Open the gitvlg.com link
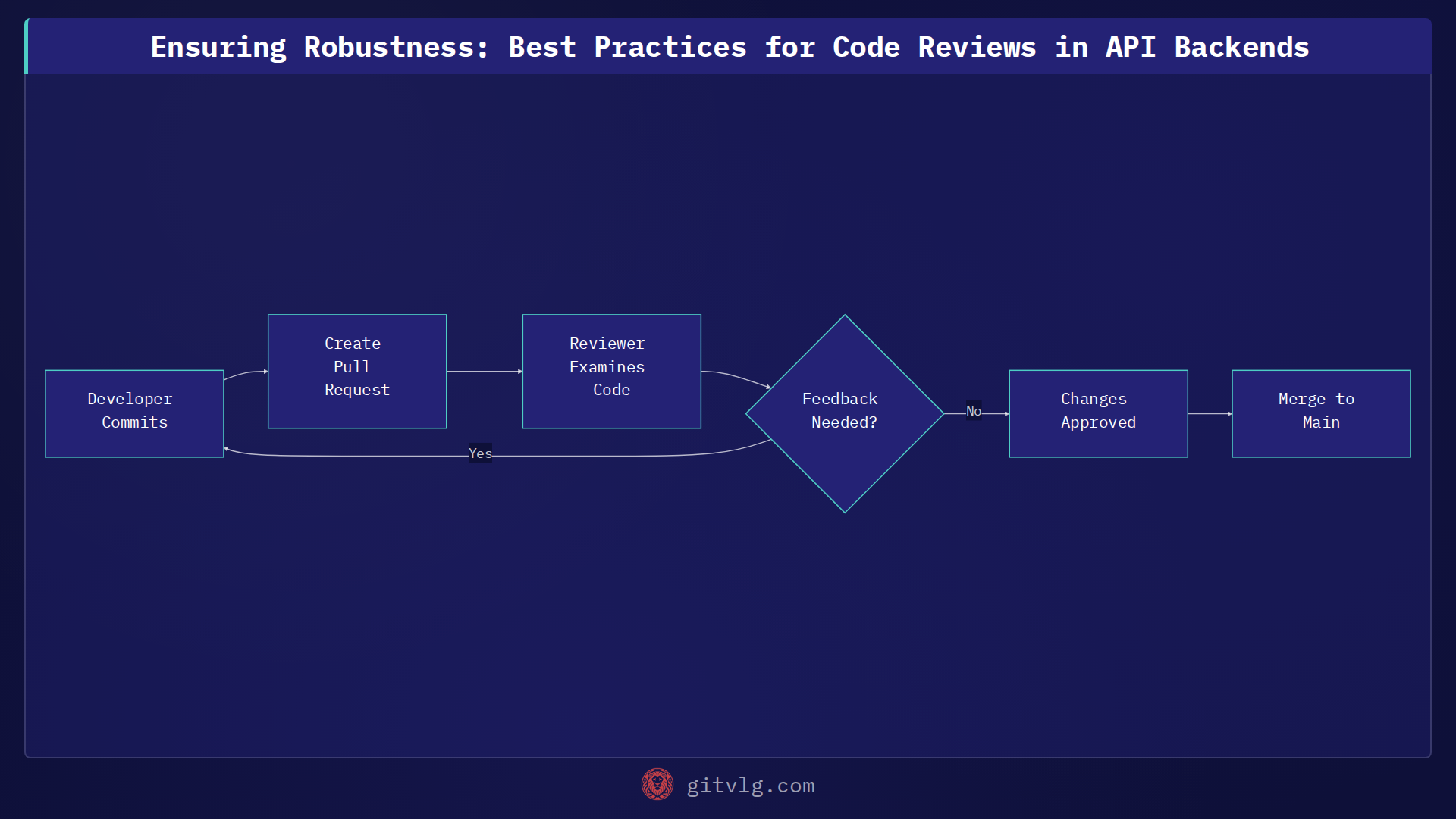 [x=750, y=786]
